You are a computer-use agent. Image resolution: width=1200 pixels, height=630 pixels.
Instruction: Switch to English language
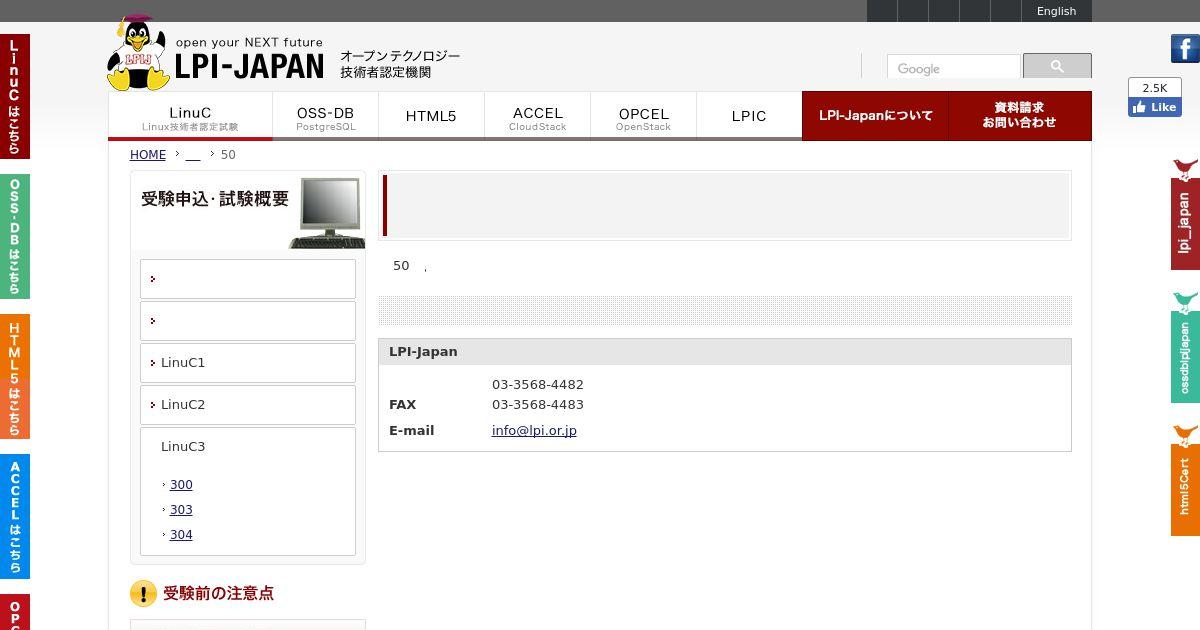(1056, 11)
